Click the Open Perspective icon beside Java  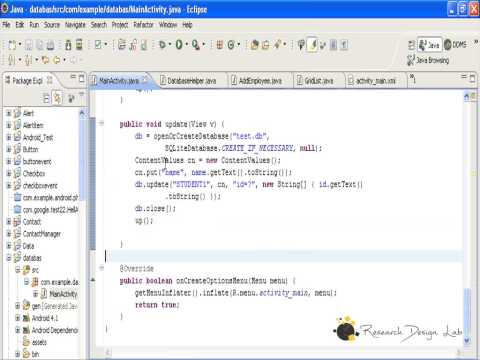pos(412,45)
